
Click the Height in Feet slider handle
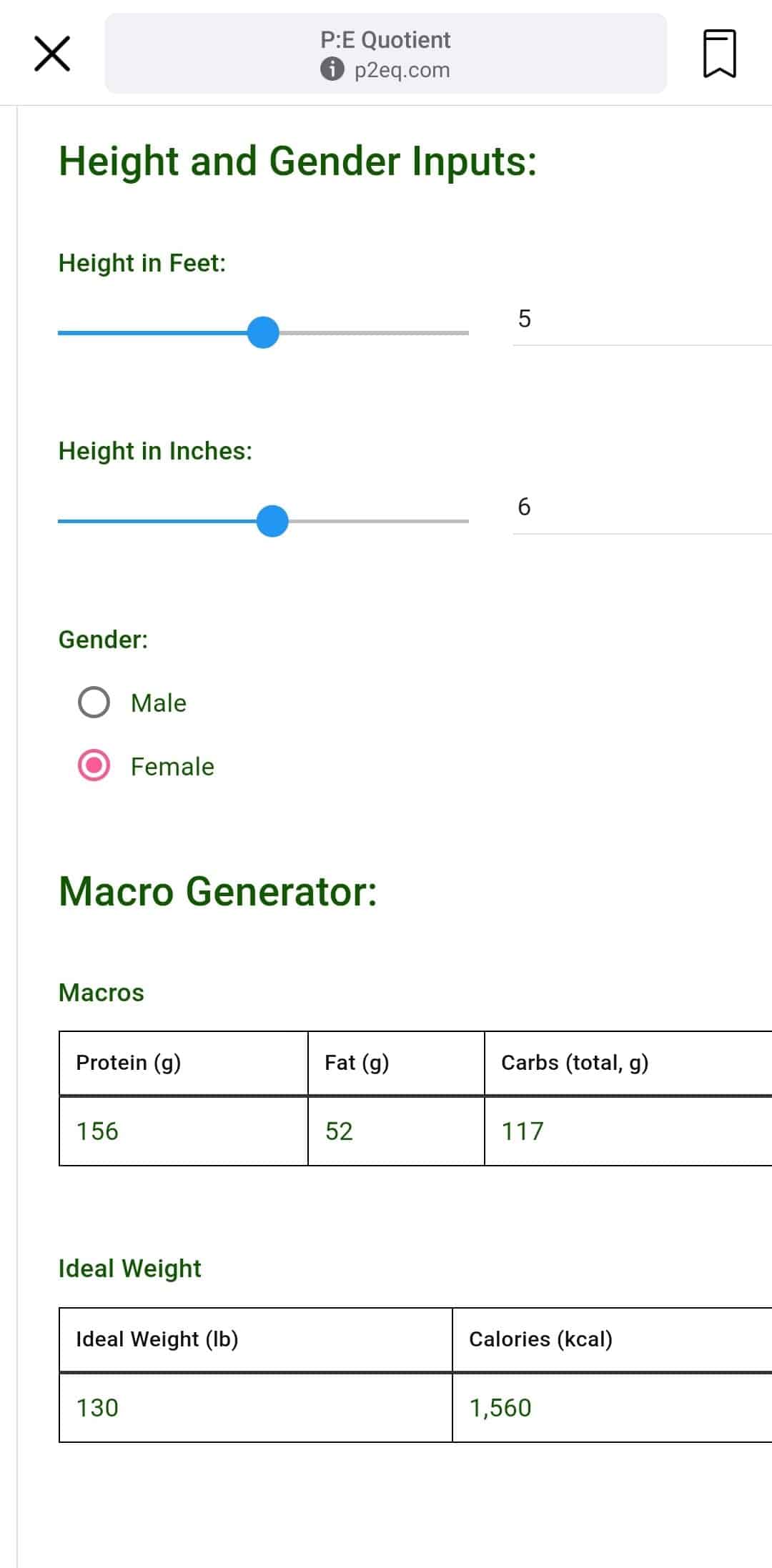pyautogui.click(x=263, y=333)
